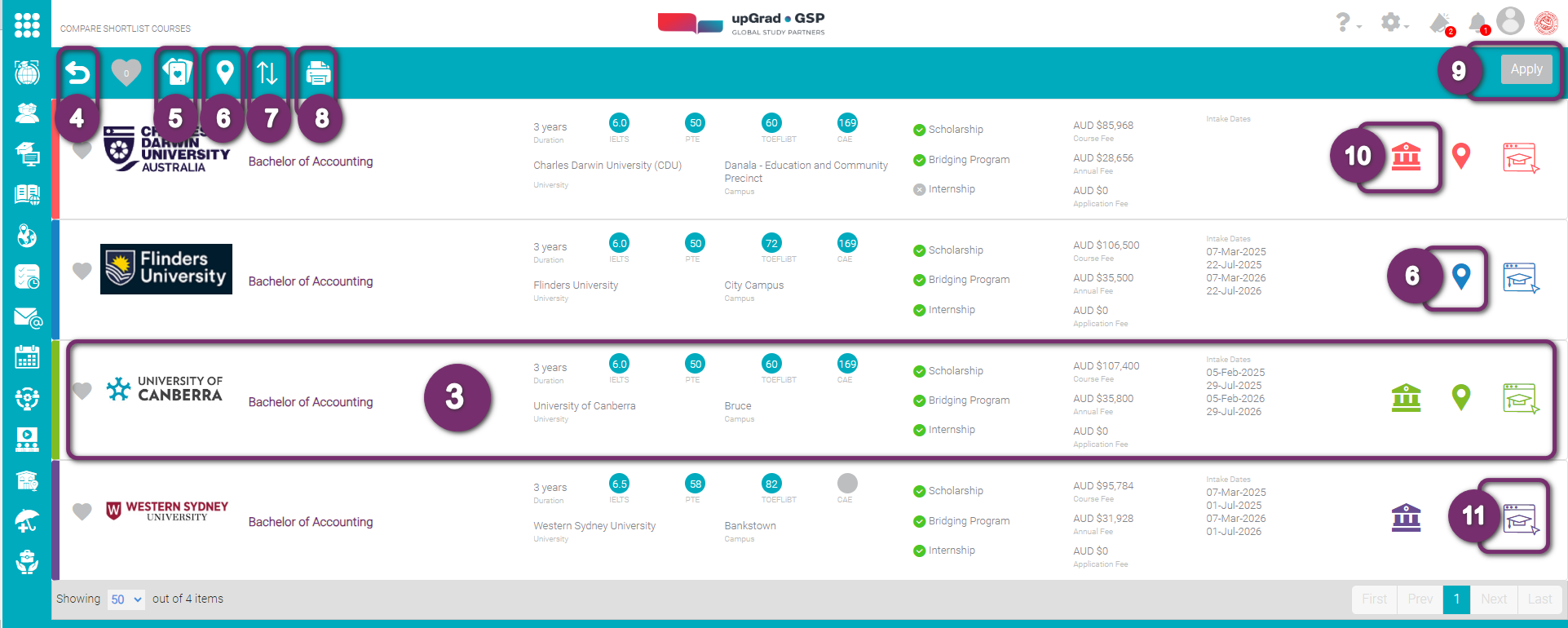Viewport: 1568px width, 628px height.
Task: Open the email sidebar menu item
Action: pyautogui.click(x=27, y=318)
